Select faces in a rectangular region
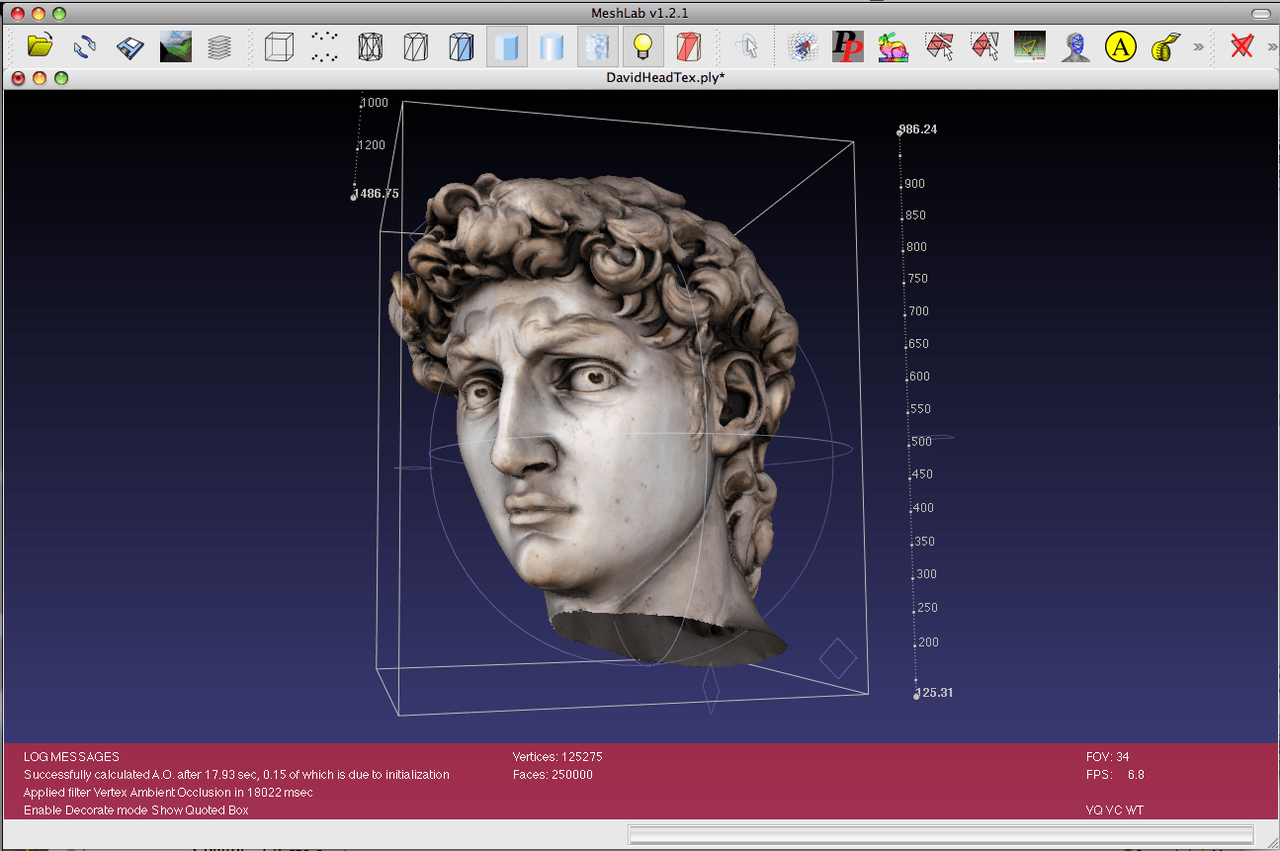The width and height of the screenshot is (1280, 851). tap(940, 46)
